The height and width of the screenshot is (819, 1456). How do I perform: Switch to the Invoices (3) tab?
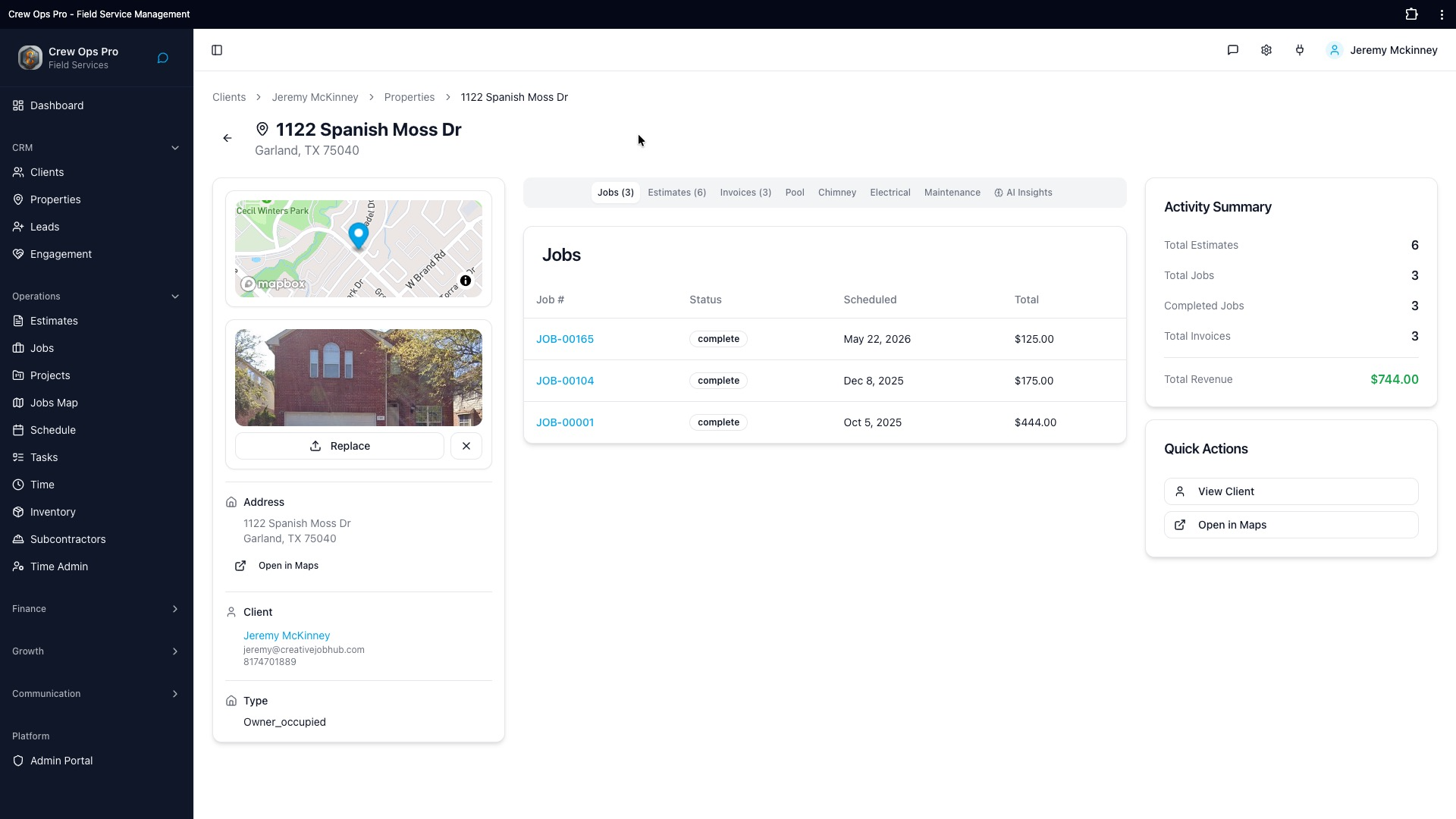(x=745, y=193)
